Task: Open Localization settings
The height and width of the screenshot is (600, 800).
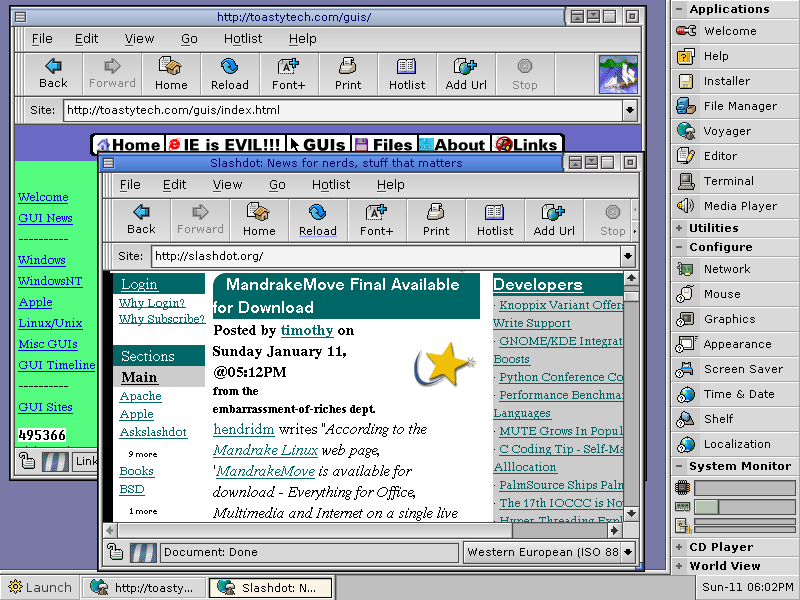Action: (x=735, y=444)
